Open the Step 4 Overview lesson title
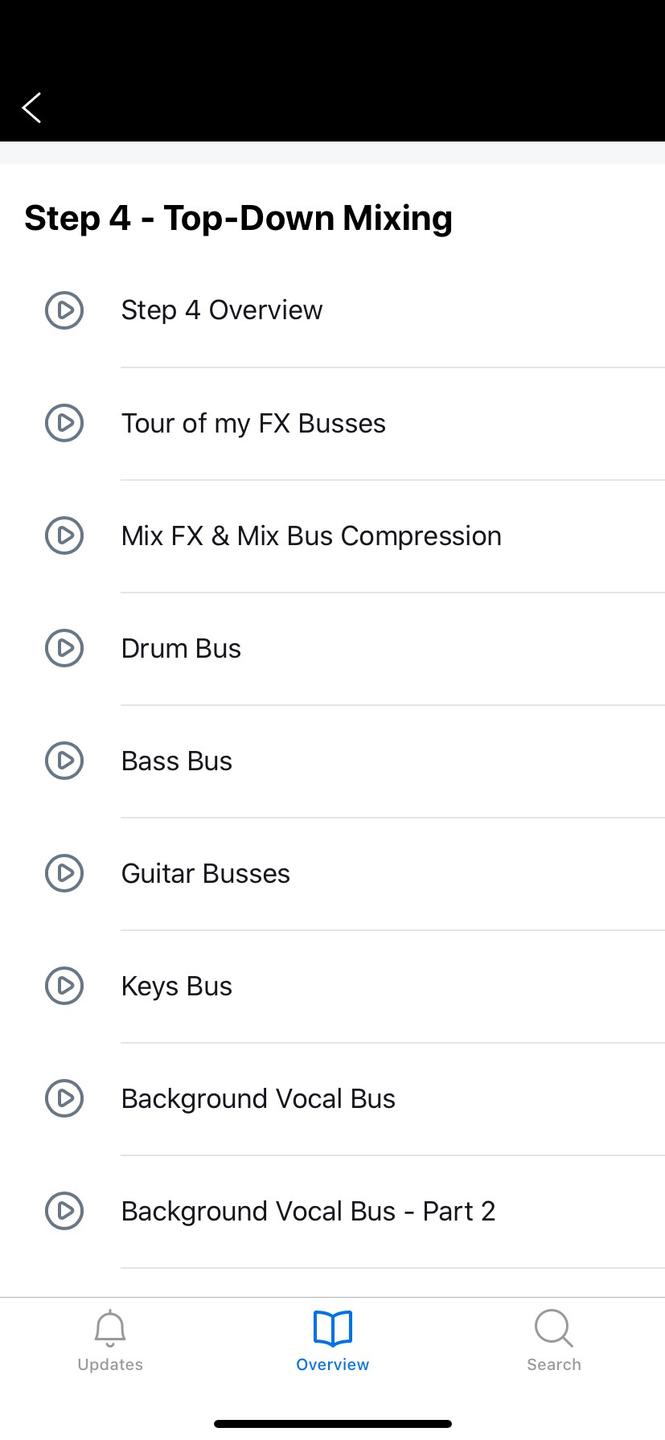665x1440 pixels. point(222,310)
